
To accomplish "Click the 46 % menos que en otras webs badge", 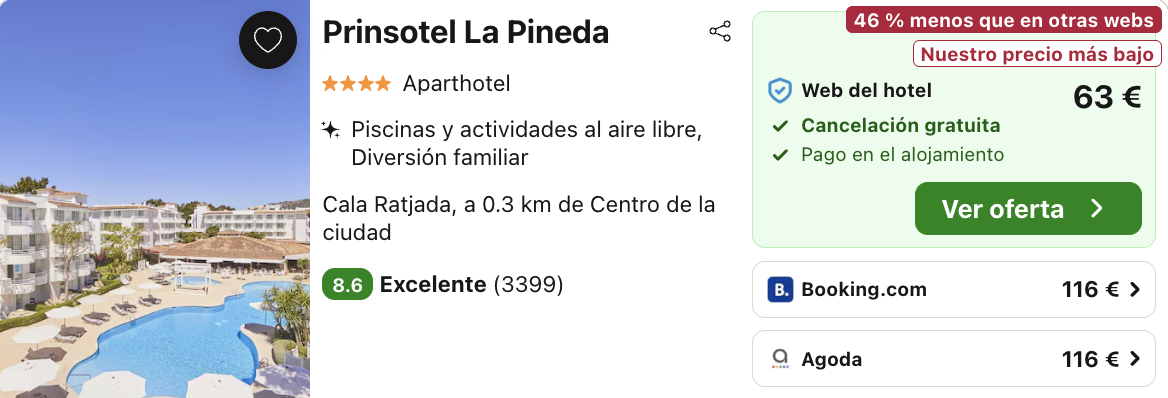I will (x=1003, y=21).
